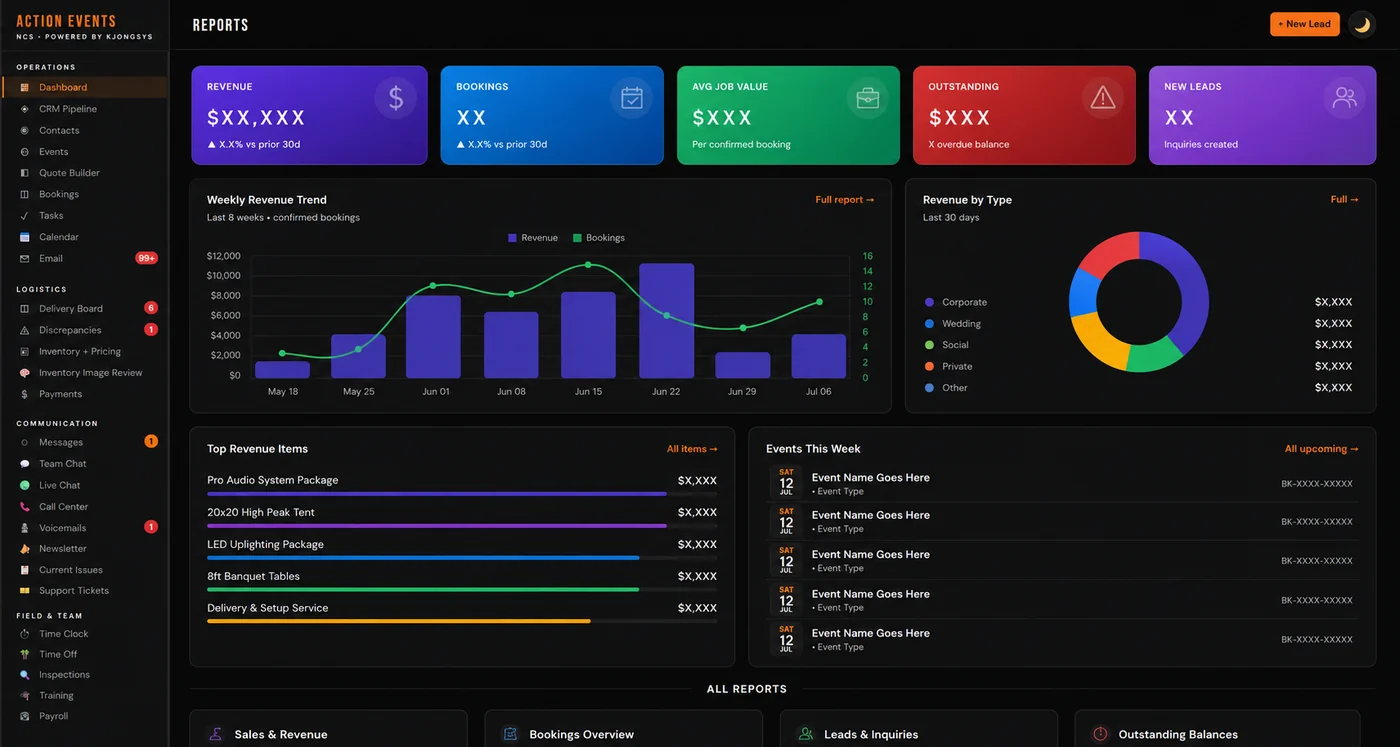Click the Delivery Board icon

coord(25,309)
